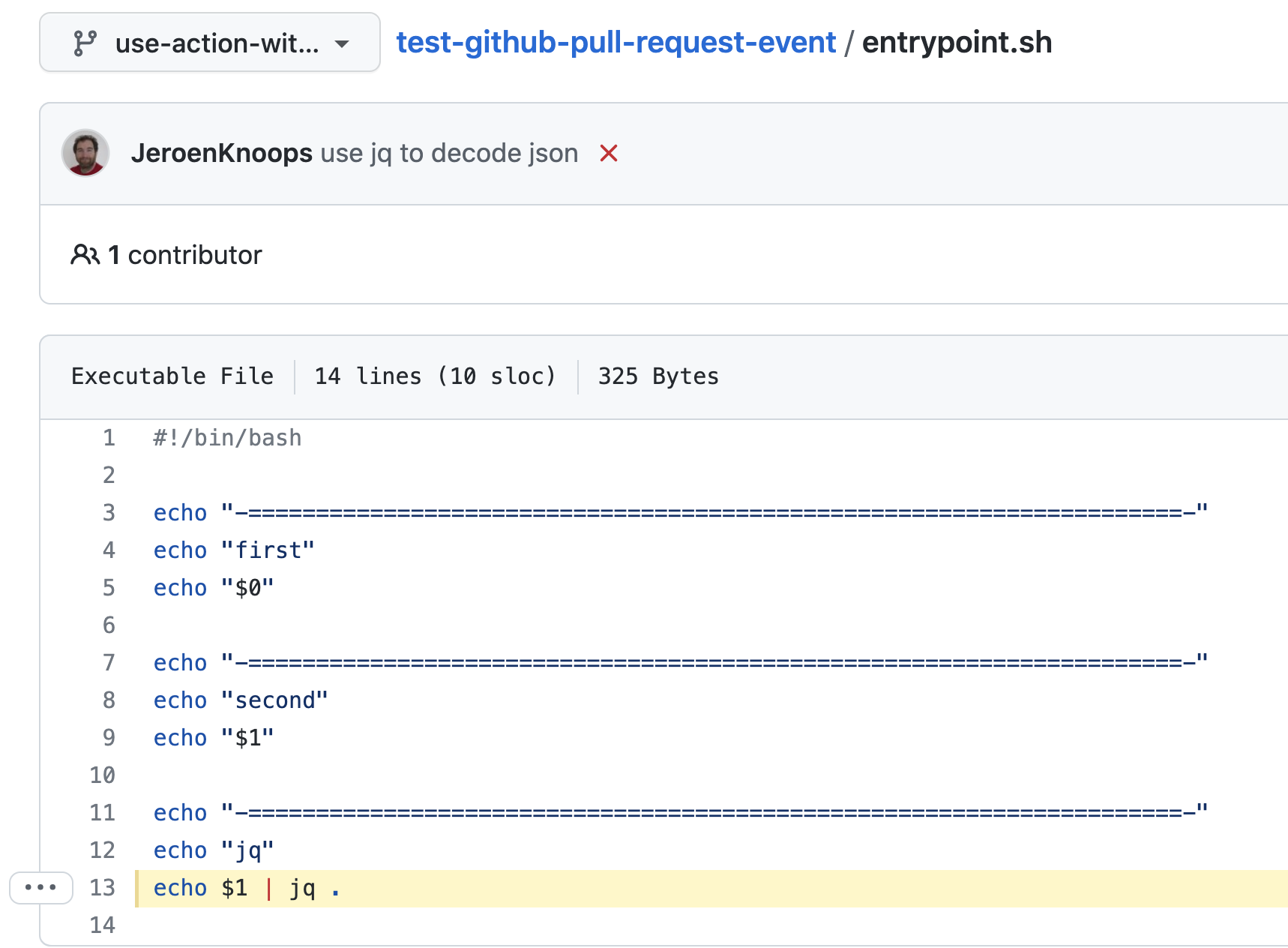Click the red X commit status icon
Screen dimensions: 1288x948
tap(609, 153)
